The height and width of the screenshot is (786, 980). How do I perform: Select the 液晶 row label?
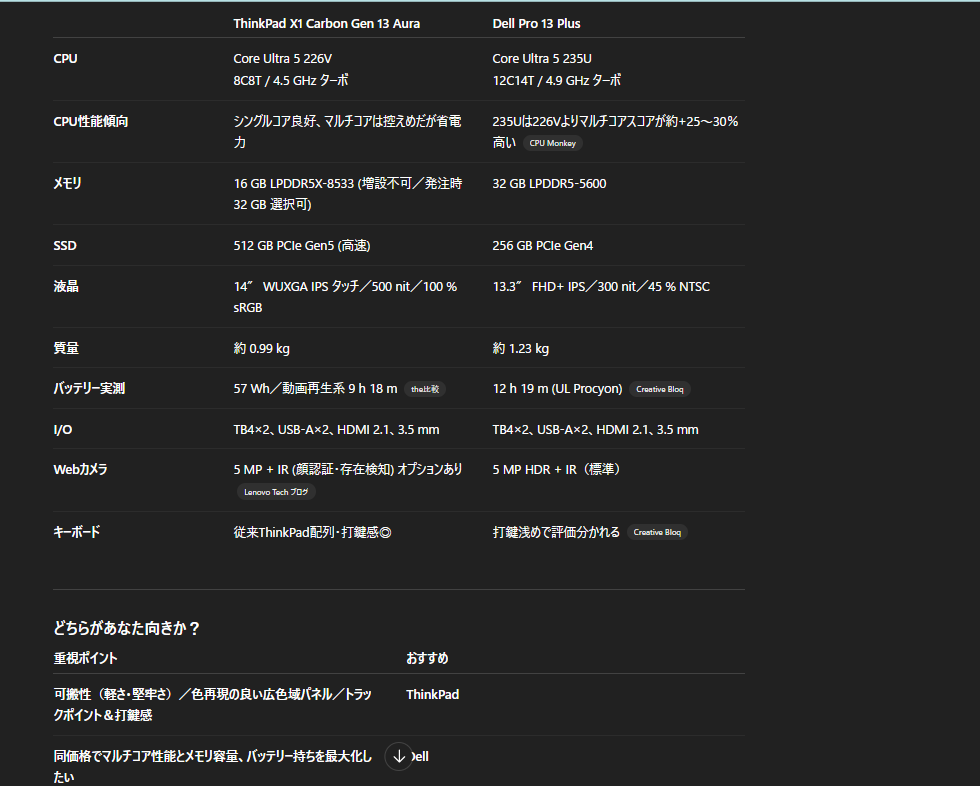click(x=66, y=286)
